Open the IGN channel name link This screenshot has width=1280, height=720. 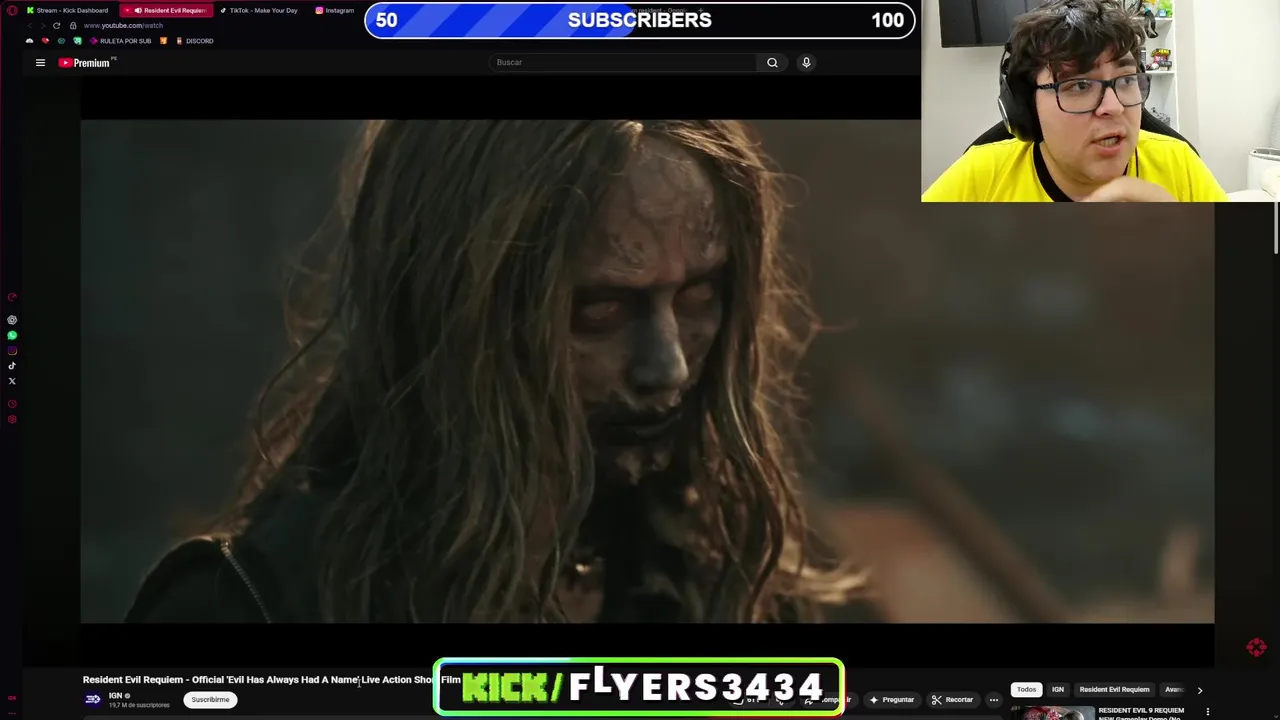tap(115, 696)
